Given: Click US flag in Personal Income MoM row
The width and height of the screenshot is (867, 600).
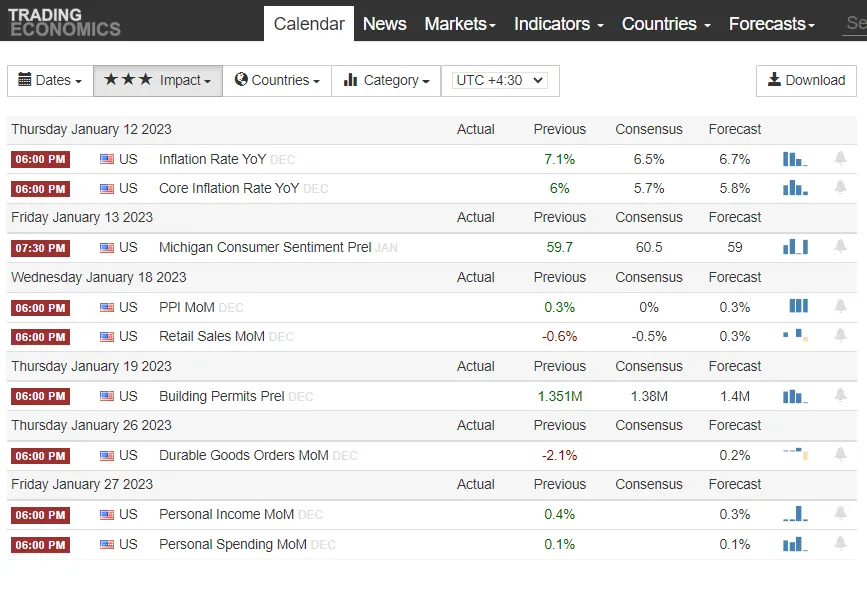Looking at the screenshot, I should 107,515.
